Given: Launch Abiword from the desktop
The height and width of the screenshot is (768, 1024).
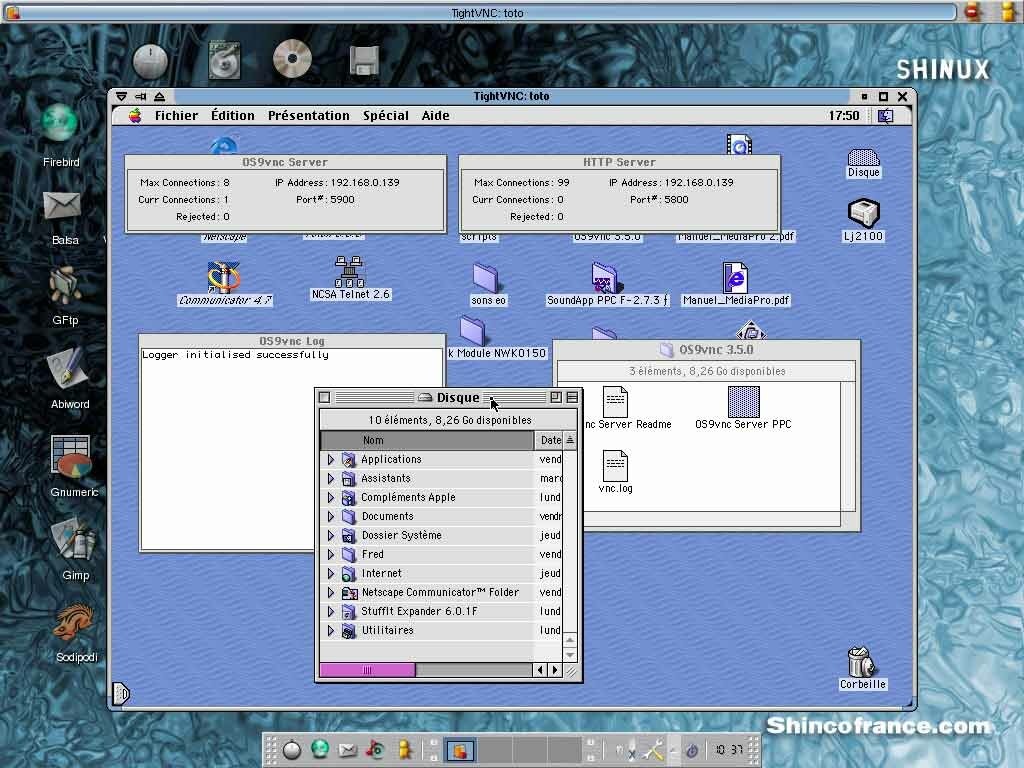Looking at the screenshot, I should 67,369.
